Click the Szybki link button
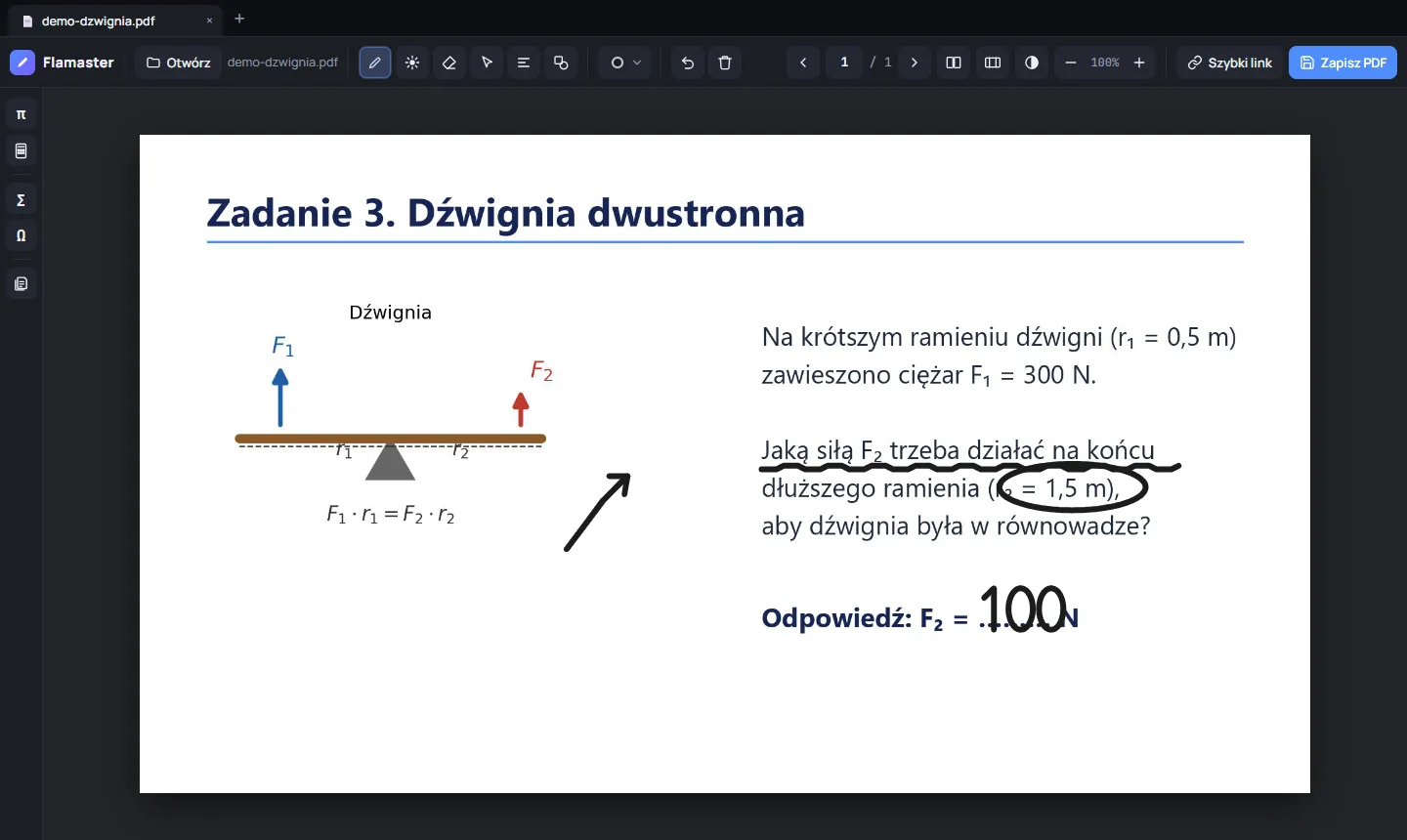This screenshot has width=1407, height=840. (x=1229, y=63)
